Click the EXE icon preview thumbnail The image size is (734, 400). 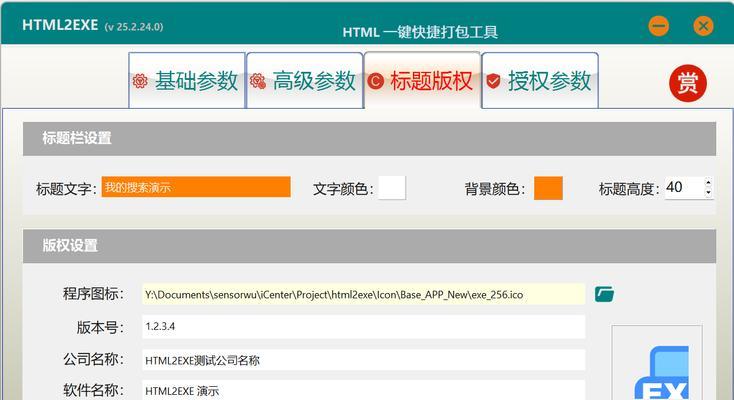657,363
